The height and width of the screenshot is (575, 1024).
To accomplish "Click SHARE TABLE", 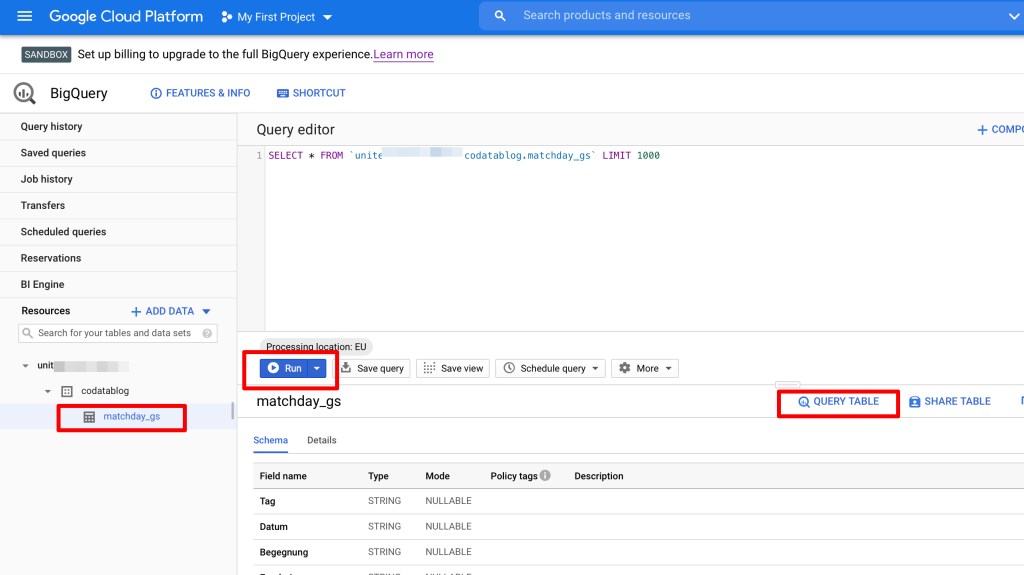I will coord(950,402).
